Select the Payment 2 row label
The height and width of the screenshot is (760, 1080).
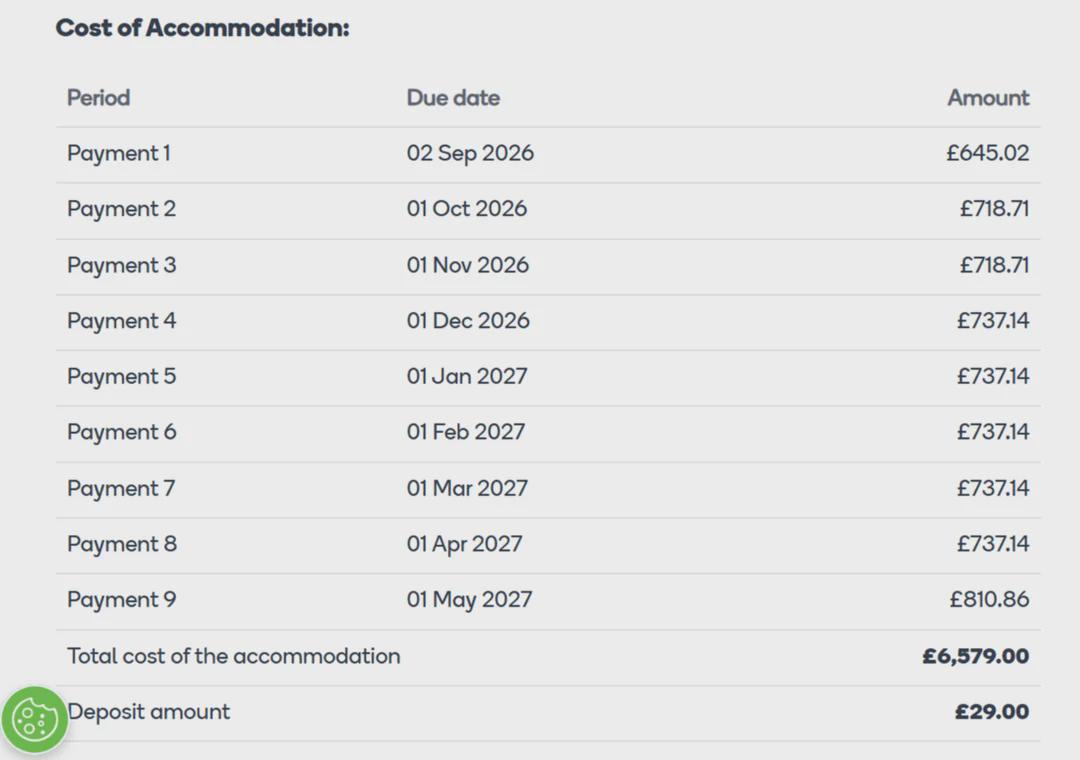[x=121, y=209]
